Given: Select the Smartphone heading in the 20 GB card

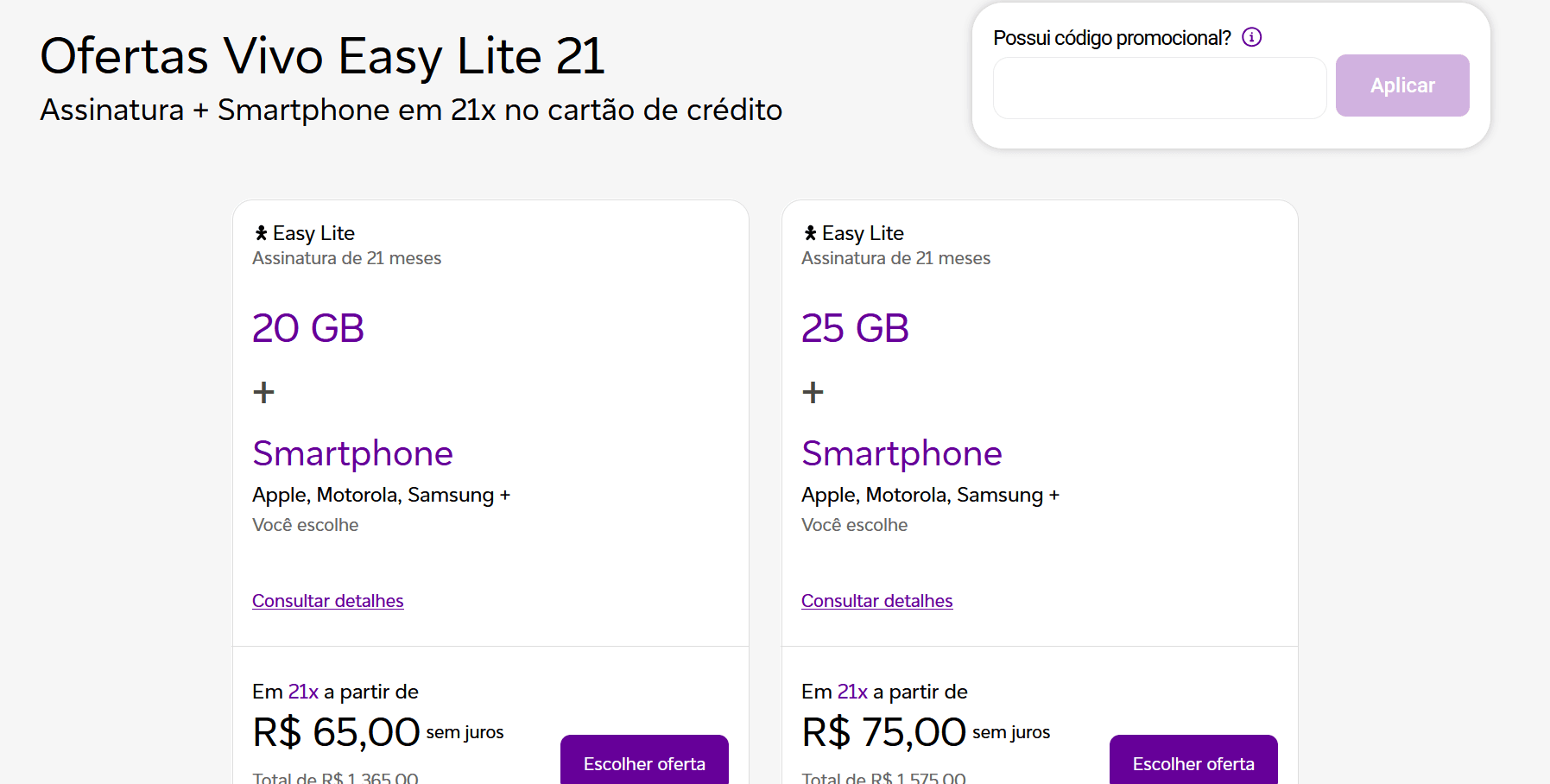Looking at the screenshot, I should 352,453.
